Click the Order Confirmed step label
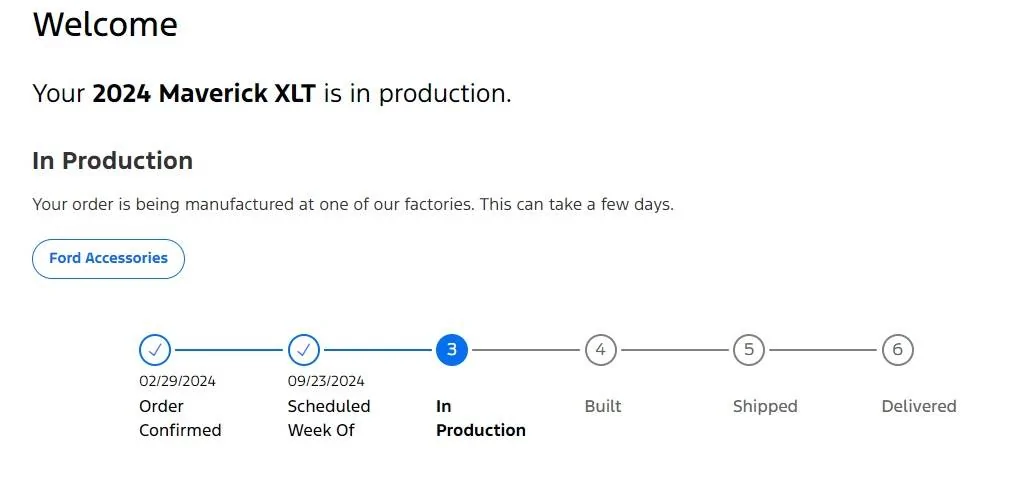 point(180,419)
